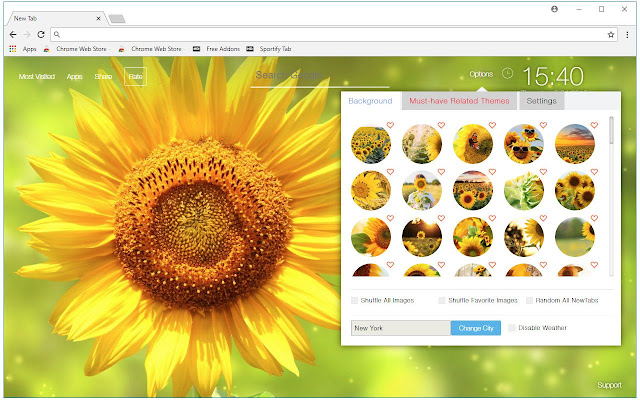Click the clock icon next to Options

coord(507,73)
